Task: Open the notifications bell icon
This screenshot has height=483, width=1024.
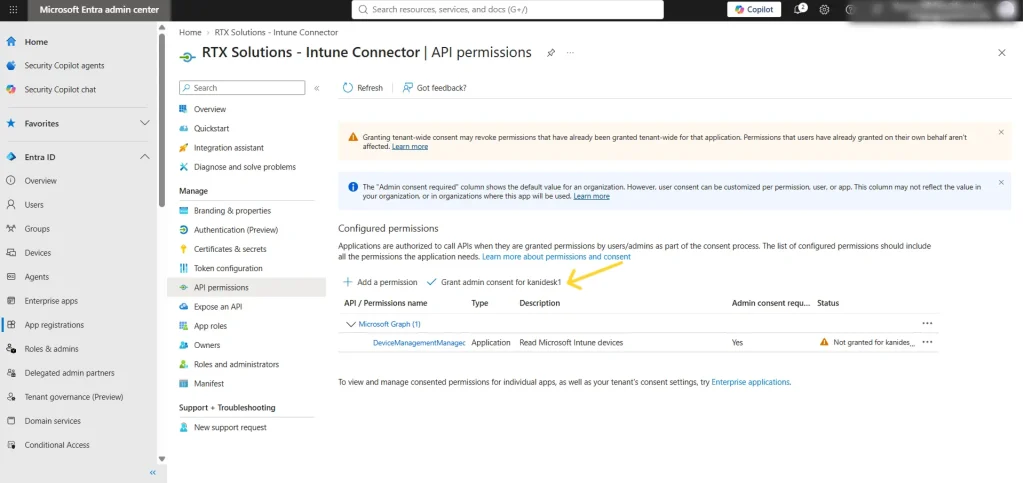Action: (799, 10)
